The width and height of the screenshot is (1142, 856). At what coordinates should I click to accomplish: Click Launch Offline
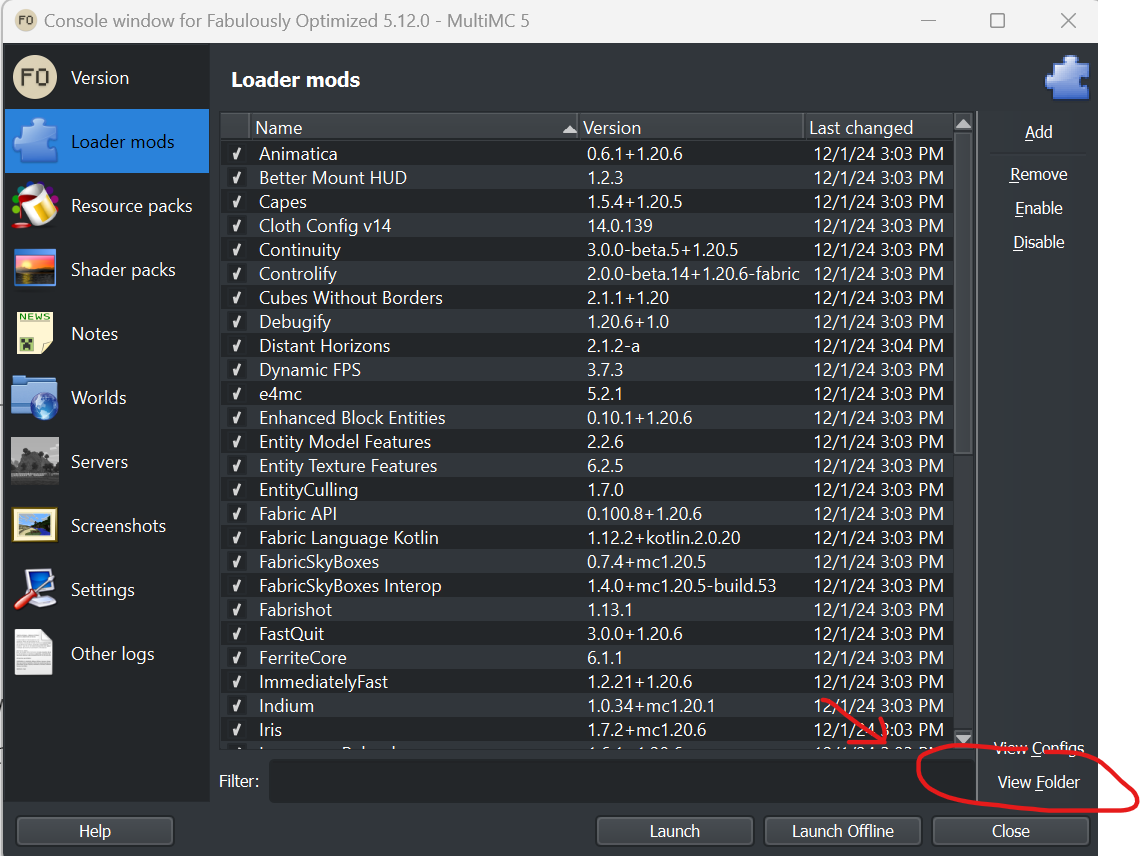tap(843, 831)
